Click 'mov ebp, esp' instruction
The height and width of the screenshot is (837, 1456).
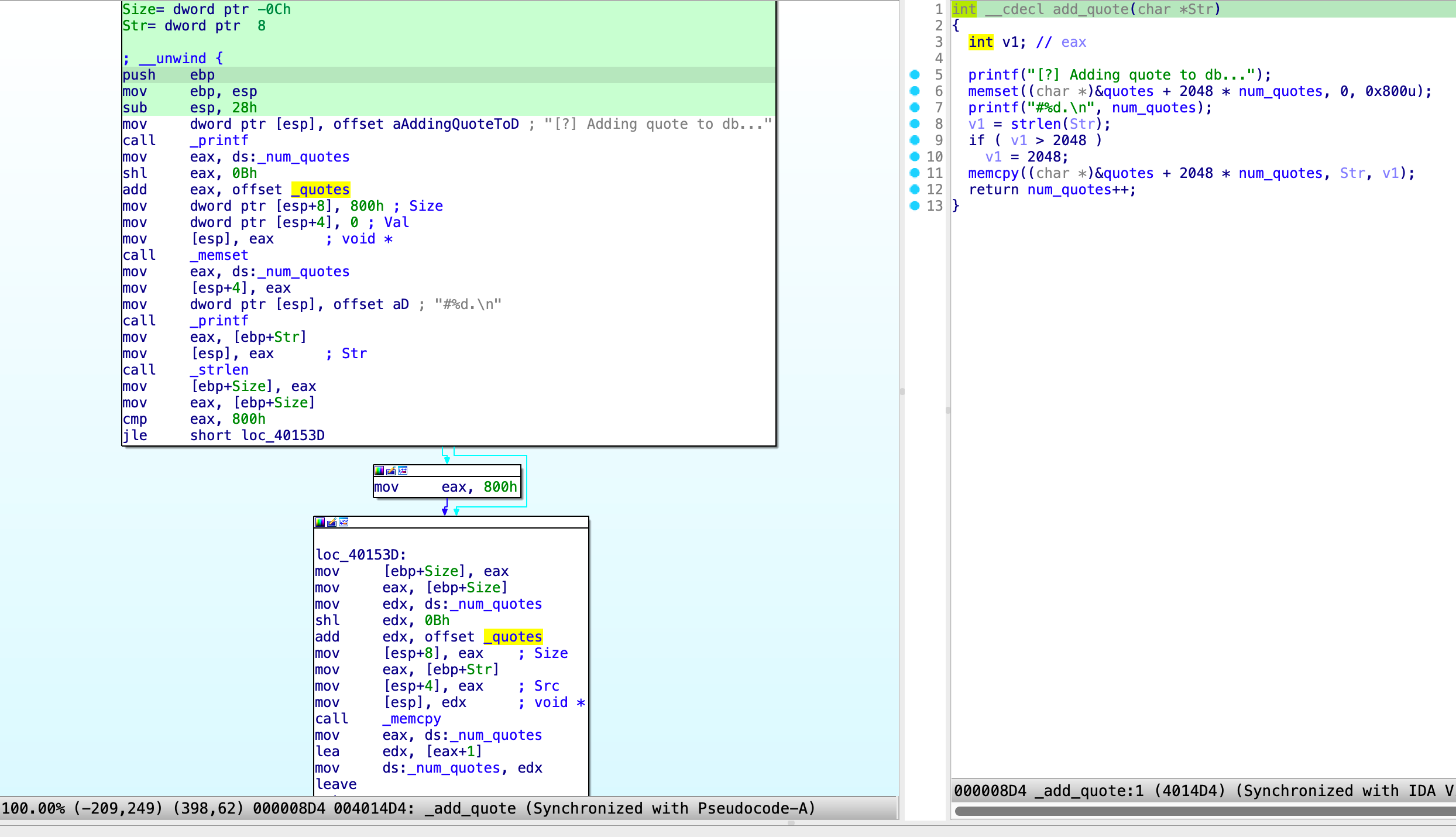(x=190, y=91)
